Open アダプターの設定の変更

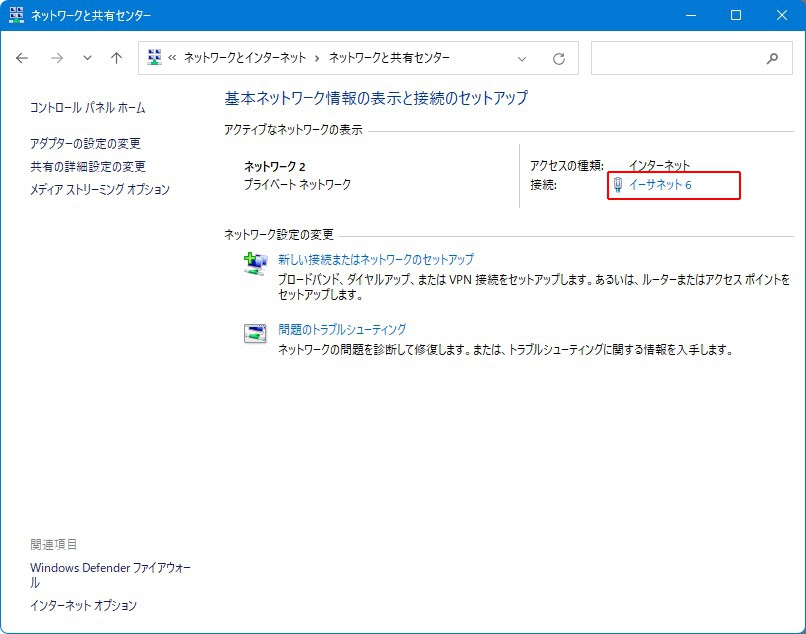(85, 144)
